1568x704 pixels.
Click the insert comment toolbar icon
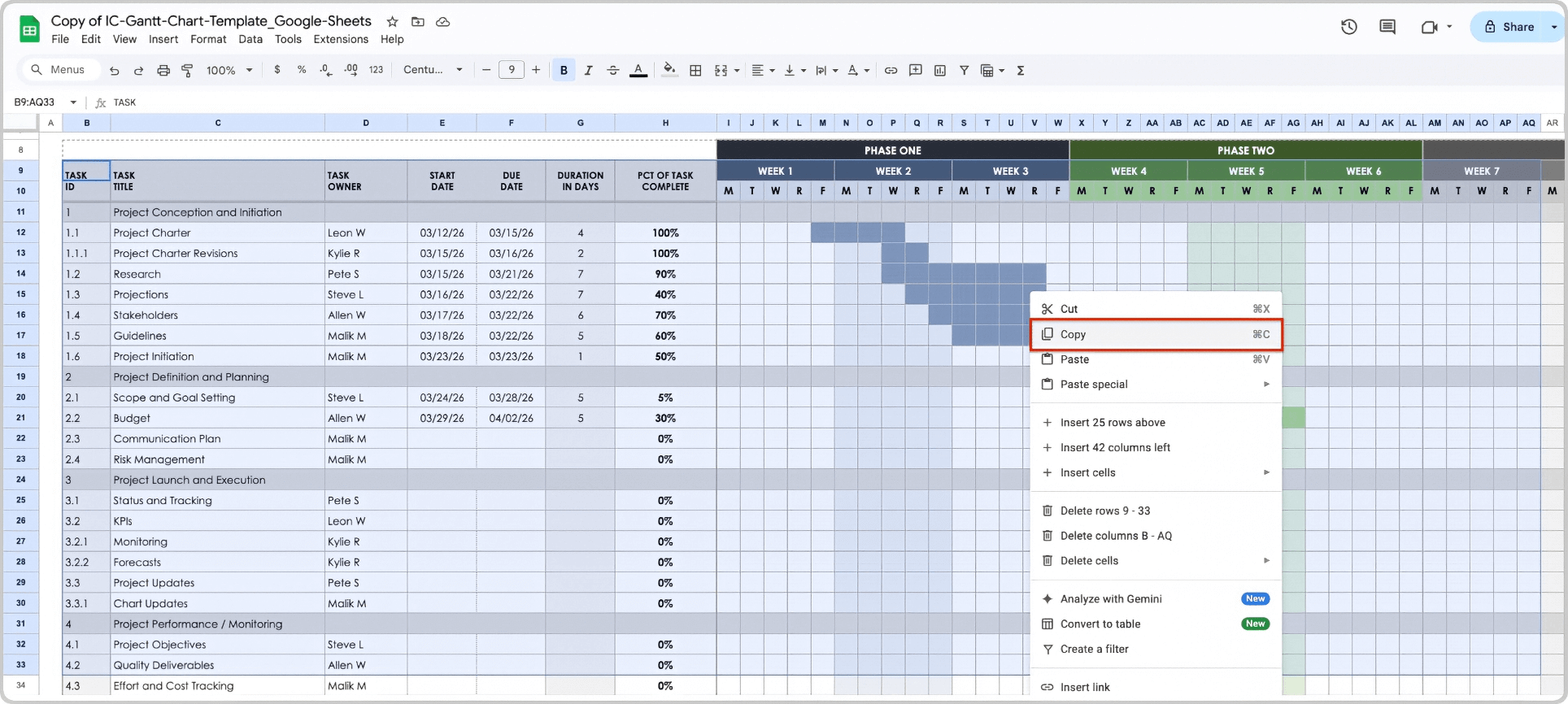click(915, 71)
